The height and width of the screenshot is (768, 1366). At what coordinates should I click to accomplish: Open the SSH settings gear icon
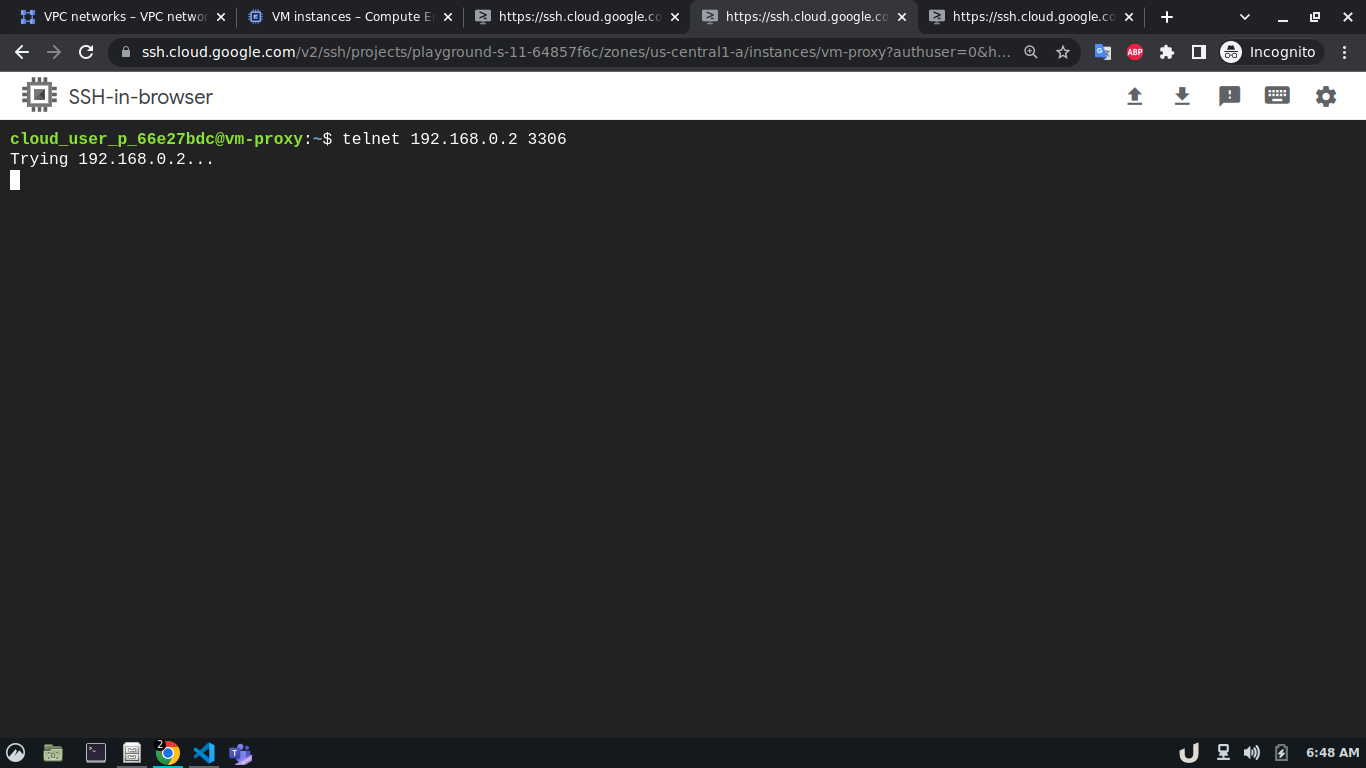[x=1326, y=96]
